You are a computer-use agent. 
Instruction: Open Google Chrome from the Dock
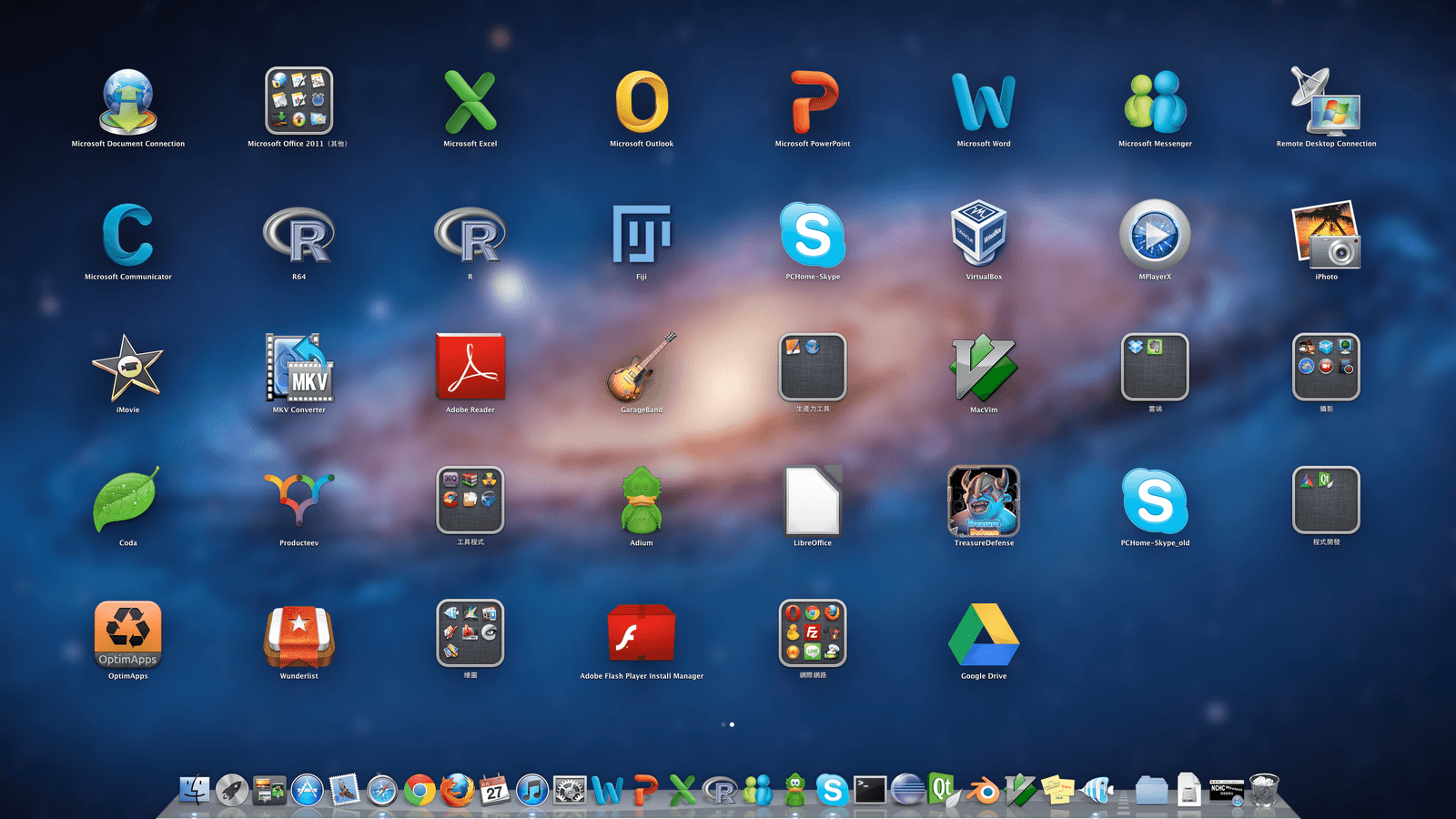click(420, 791)
